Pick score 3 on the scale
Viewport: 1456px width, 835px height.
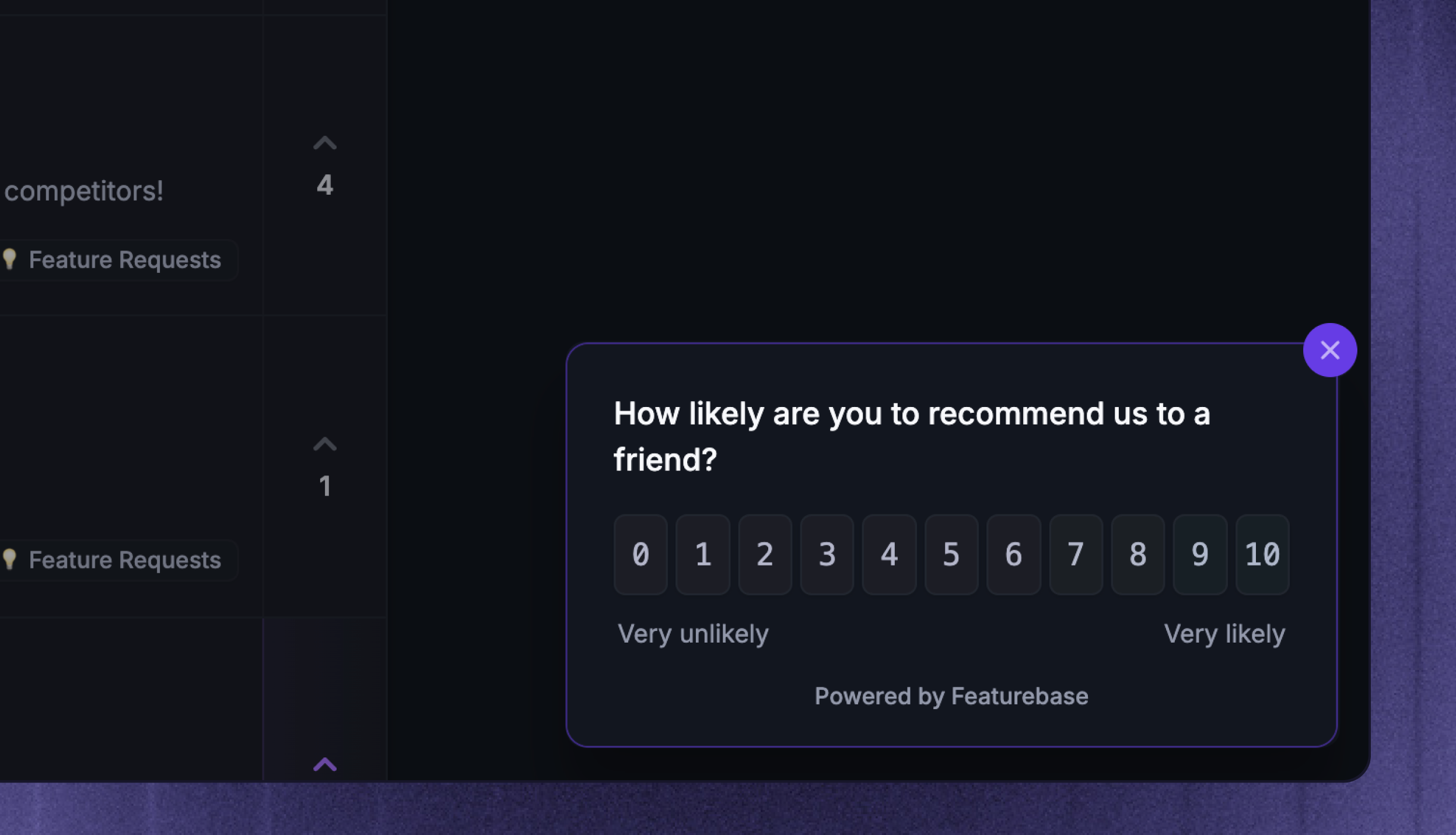[827, 554]
